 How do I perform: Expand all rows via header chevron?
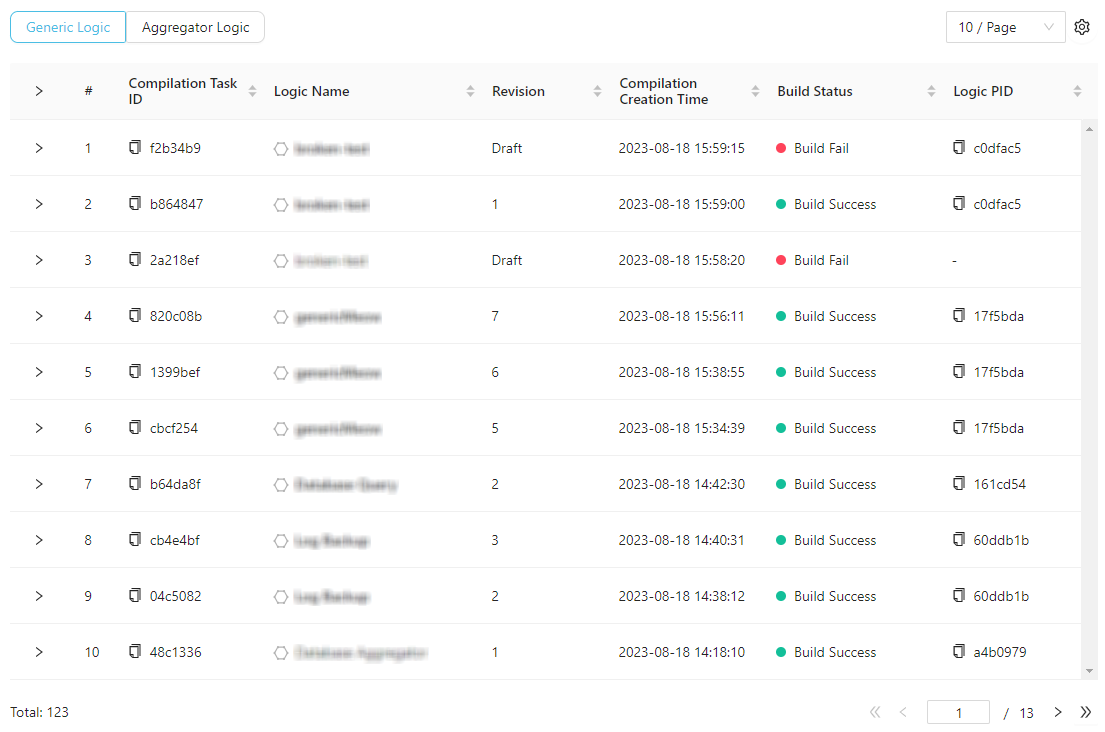[39, 91]
